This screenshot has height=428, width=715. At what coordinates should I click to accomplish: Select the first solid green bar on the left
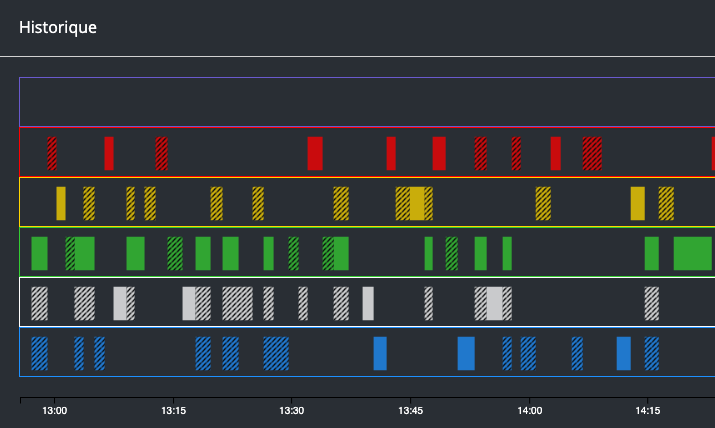pos(40,253)
